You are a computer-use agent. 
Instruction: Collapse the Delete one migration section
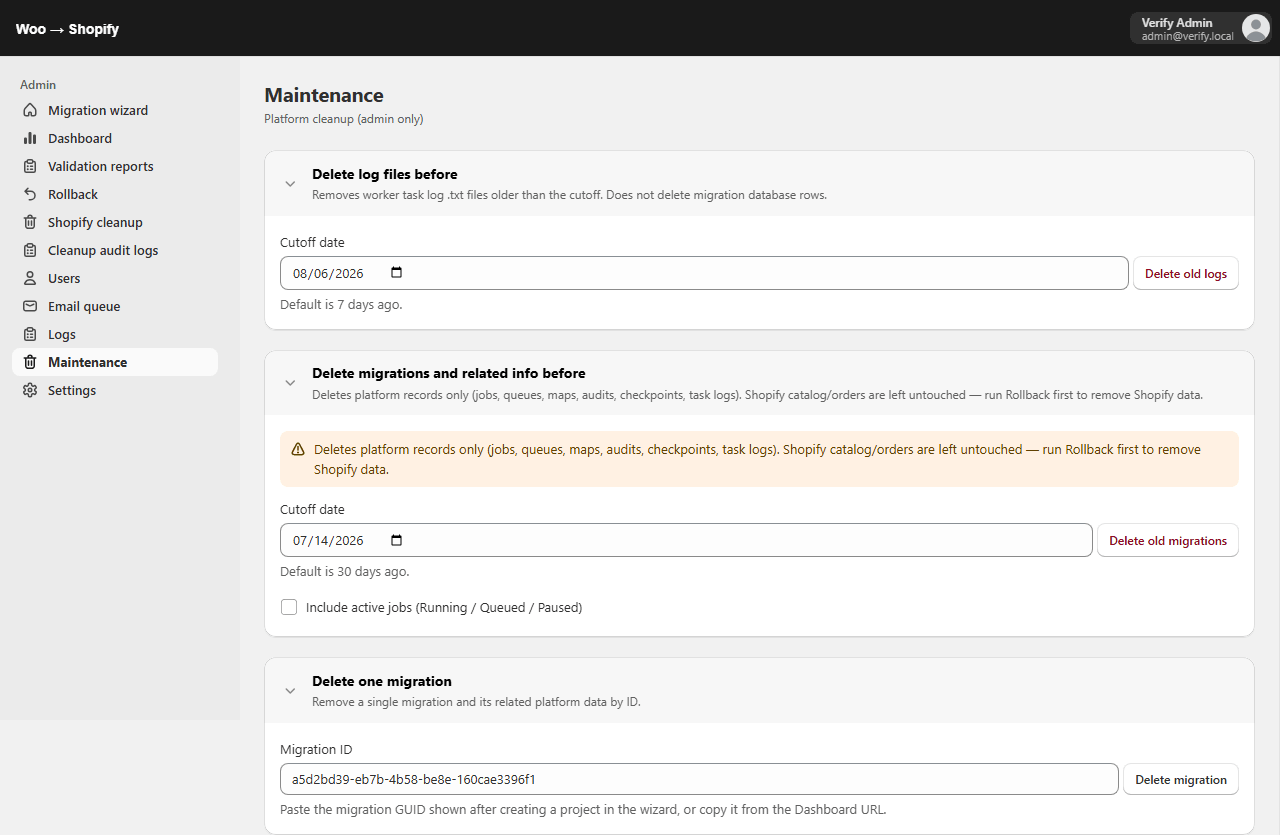click(x=290, y=691)
